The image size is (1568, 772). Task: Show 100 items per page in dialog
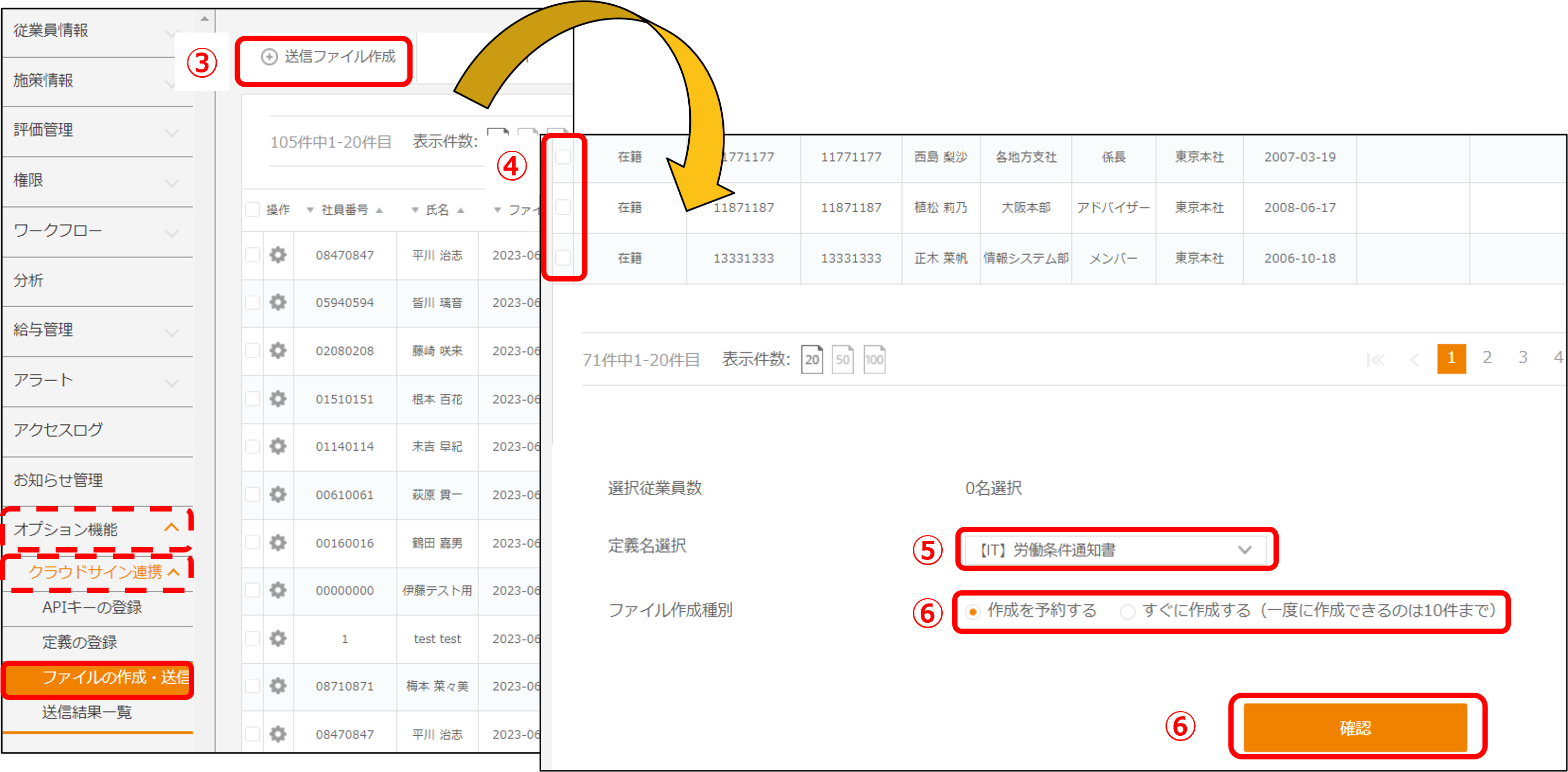tap(874, 359)
